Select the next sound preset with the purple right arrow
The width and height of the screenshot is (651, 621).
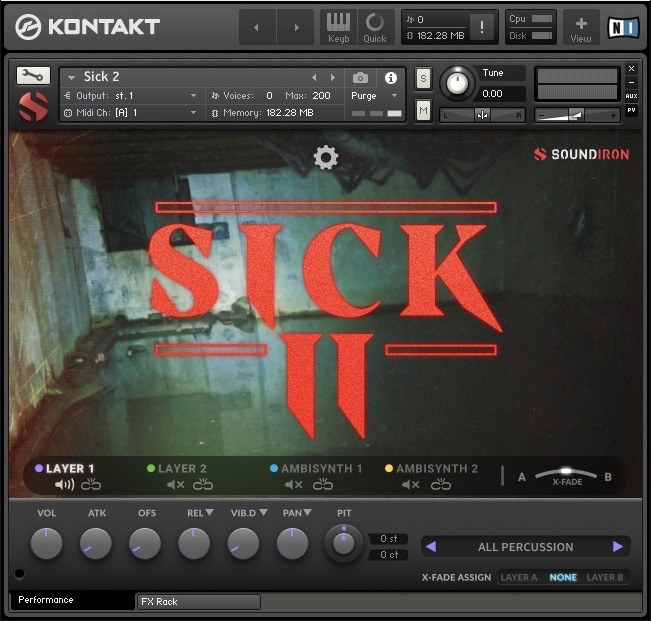(x=618, y=547)
